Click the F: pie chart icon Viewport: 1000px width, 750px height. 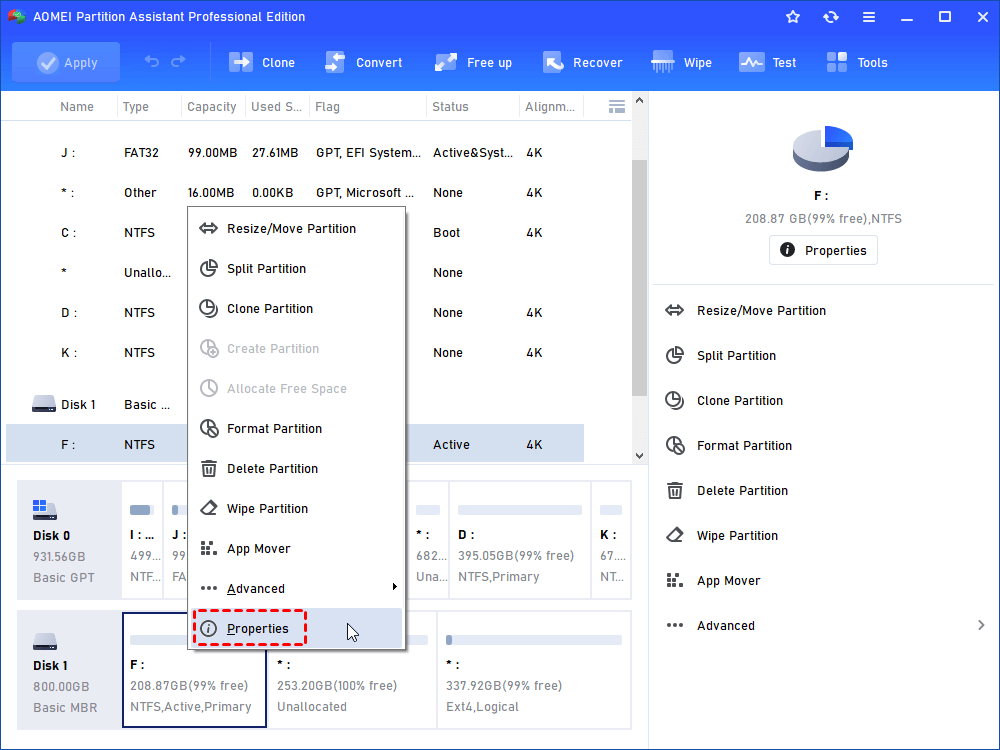(x=823, y=149)
